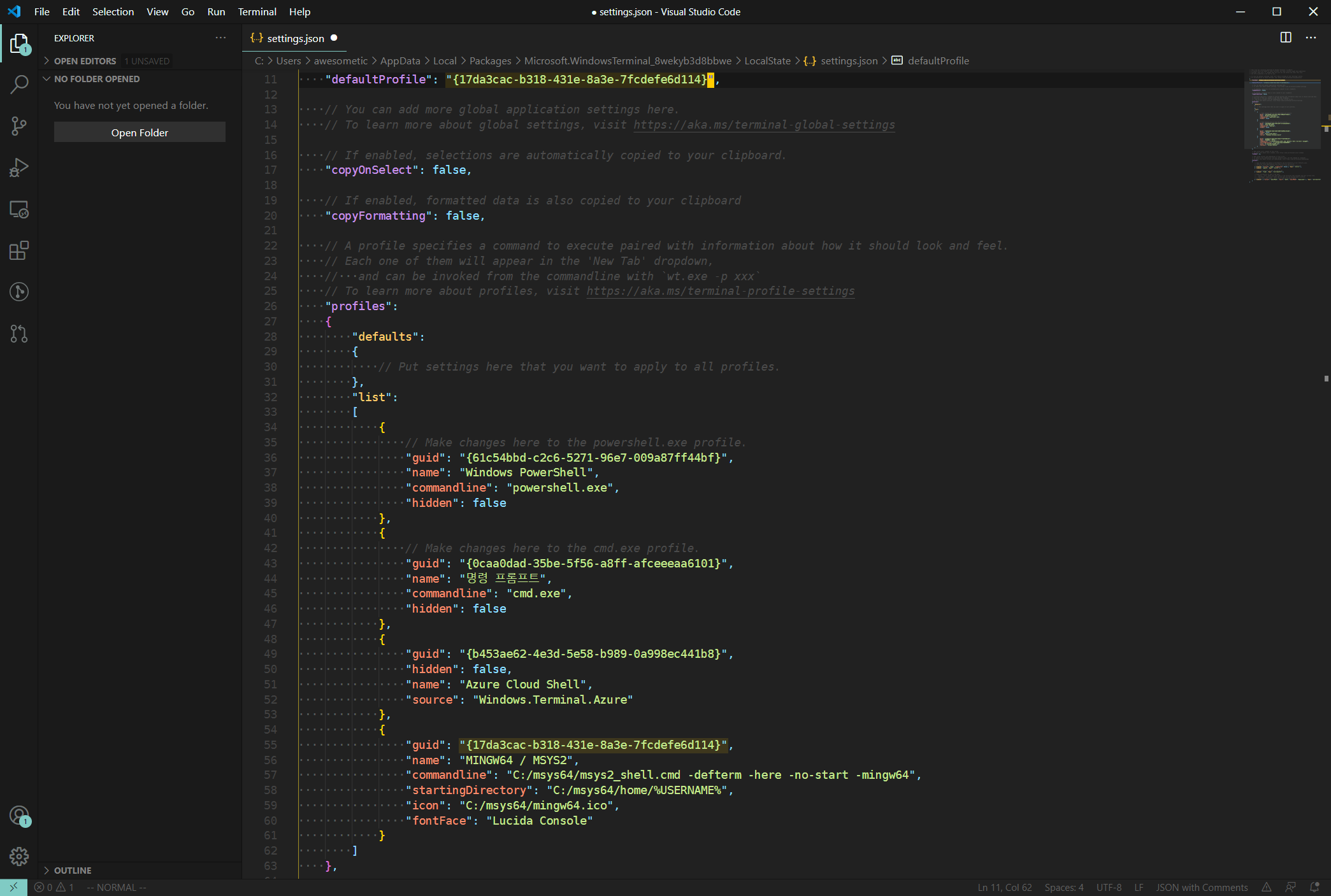
Task: Open the Run and Debug view
Action: click(19, 167)
